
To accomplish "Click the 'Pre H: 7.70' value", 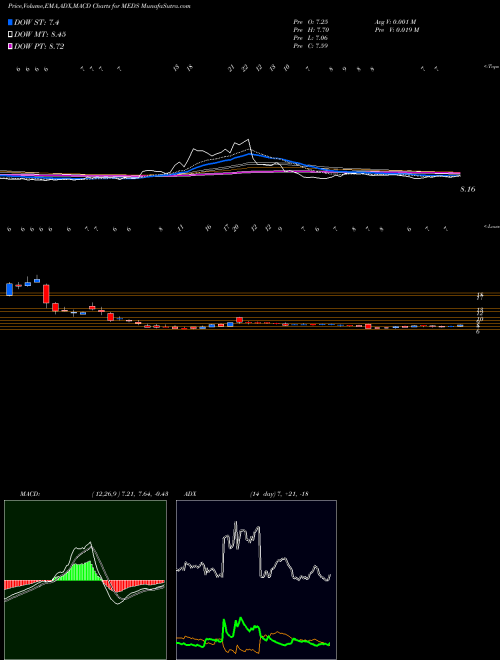I will tap(311, 29).
